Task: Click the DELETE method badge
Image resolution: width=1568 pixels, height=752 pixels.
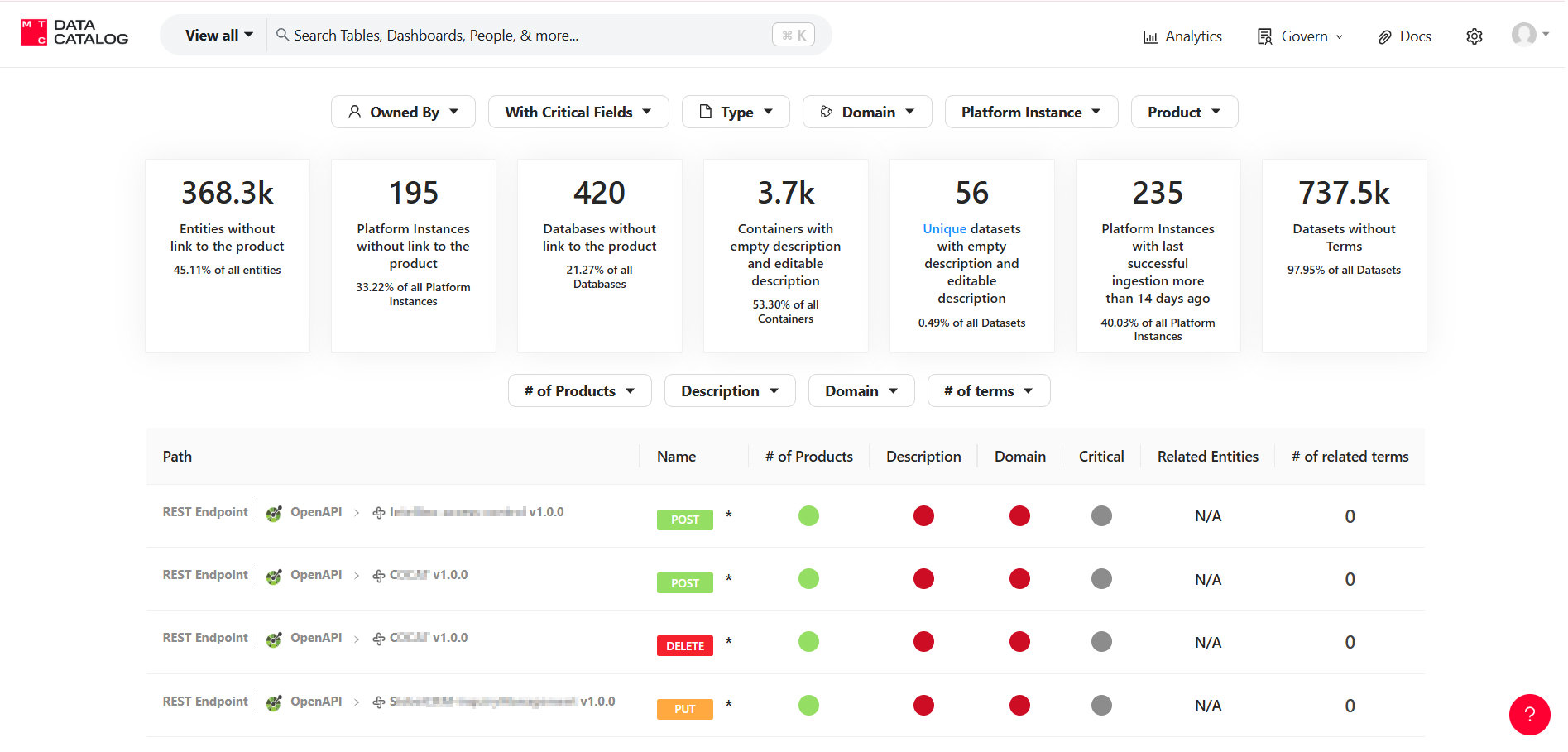Action: 684,646
